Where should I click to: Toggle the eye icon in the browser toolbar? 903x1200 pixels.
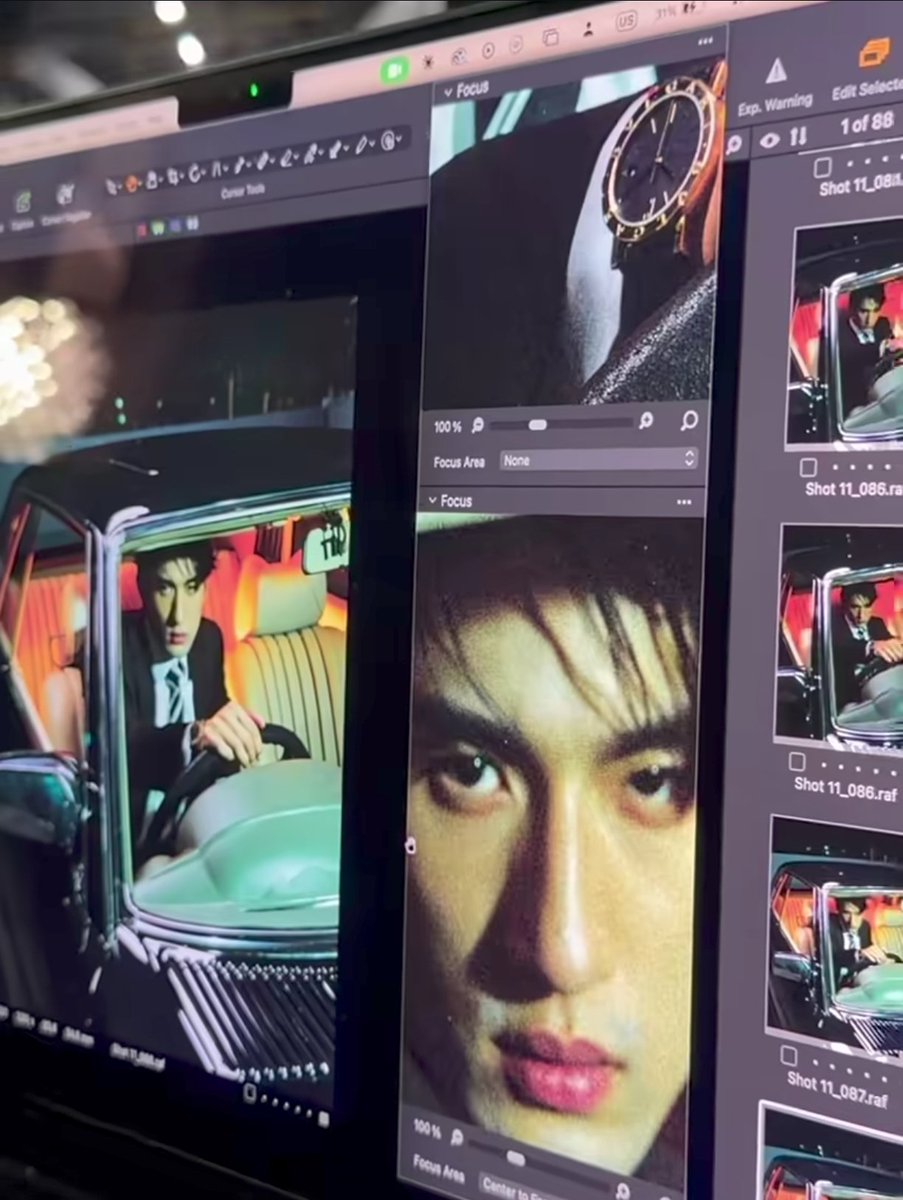click(769, 140)
